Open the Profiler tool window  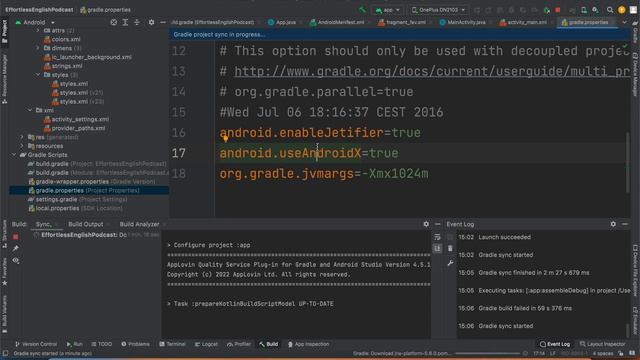point(239,344)
